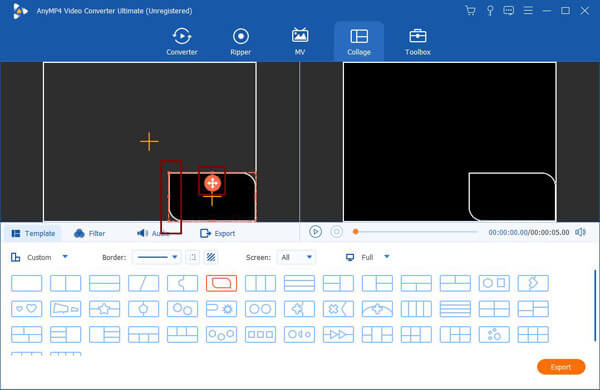Select the two horizontal split template
This screenshot has height=390, width=600.
(x=104, y=283)
